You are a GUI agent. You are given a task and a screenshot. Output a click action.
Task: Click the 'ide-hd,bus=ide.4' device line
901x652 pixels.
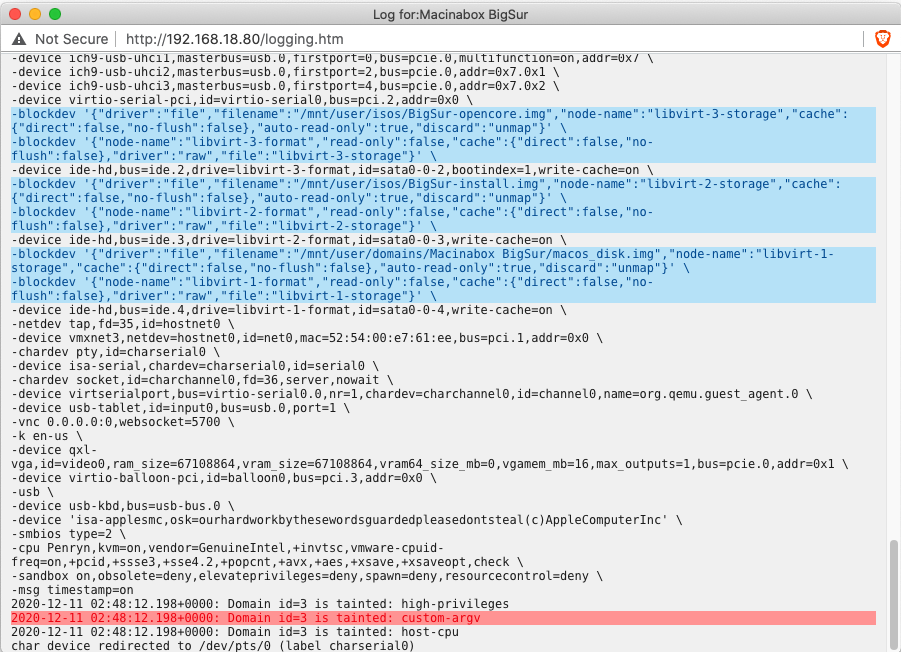tap(288, 310)
